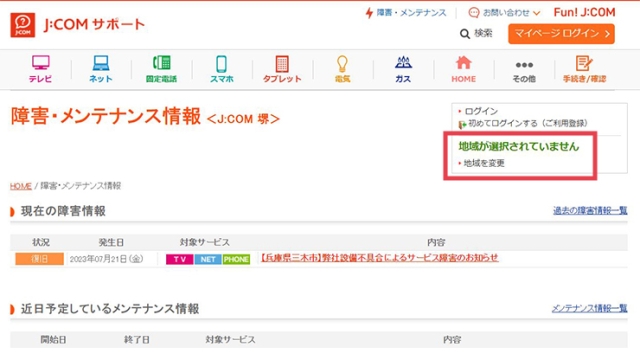The width and height of the screenshot is (640, 360).
Task: Click the マイページ ログイン button
Action: 561,34
